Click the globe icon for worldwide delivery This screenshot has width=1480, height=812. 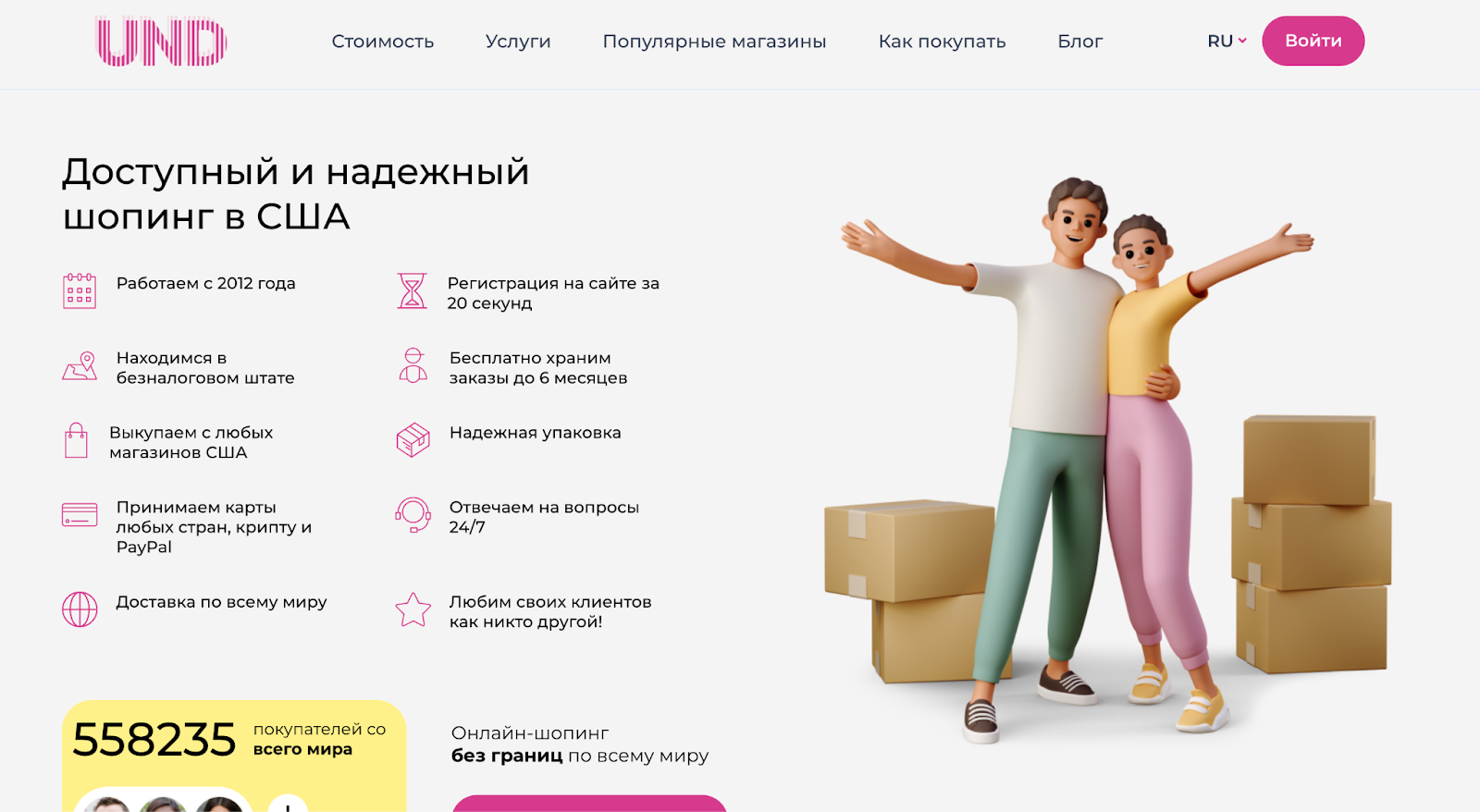point(80,609)
